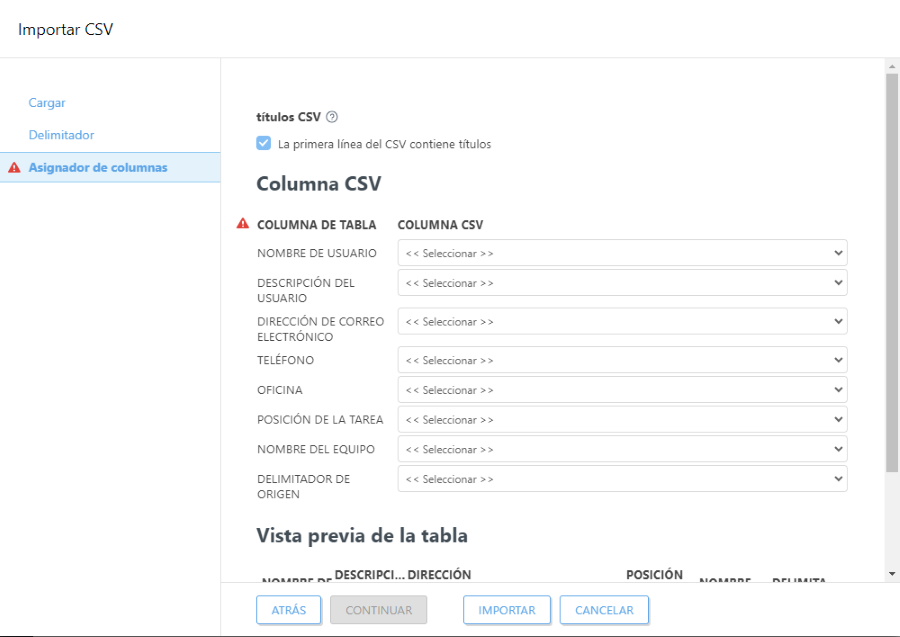The height and width of the screenshot is (637, 900).
Task: Switch to the Delimitador step
Action: [x=59, y=134]
